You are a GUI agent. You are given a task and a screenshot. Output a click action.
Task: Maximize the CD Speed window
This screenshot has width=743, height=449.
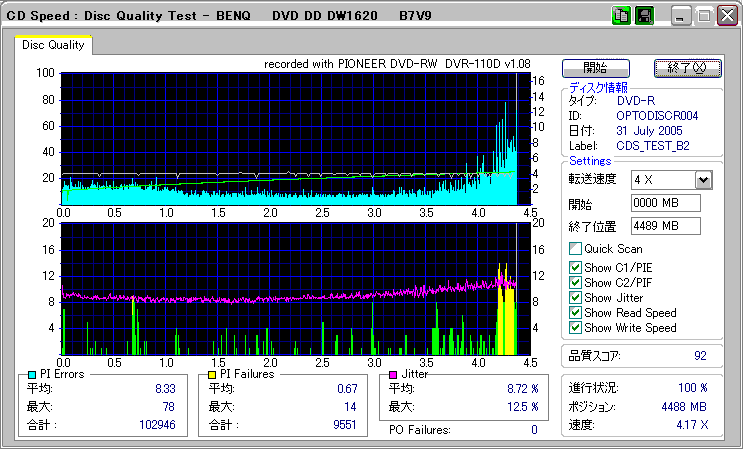tap(704, 16)
